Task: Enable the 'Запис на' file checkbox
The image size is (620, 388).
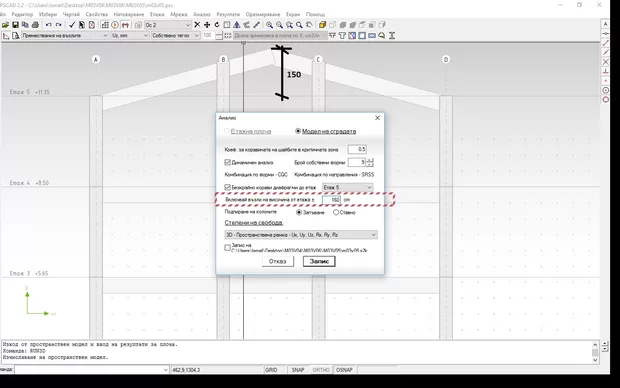Action: (227, 248)
